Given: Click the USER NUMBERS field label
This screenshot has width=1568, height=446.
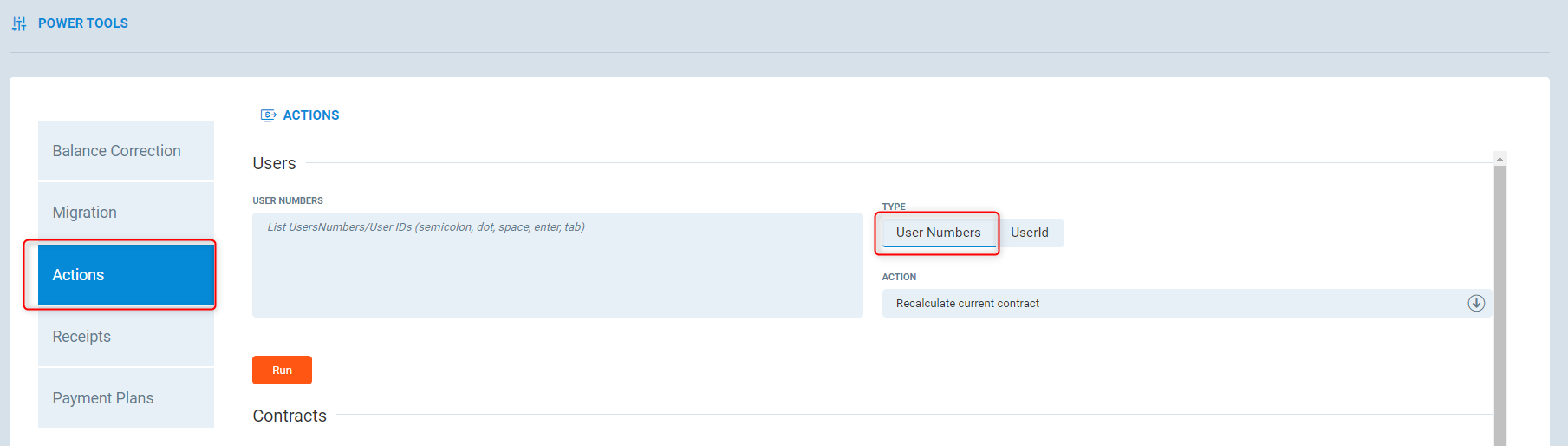Looking at the screenshot, I should (288, 200).
